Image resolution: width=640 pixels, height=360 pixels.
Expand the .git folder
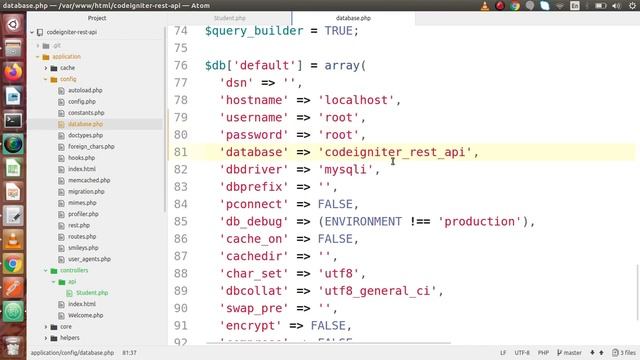38,46
